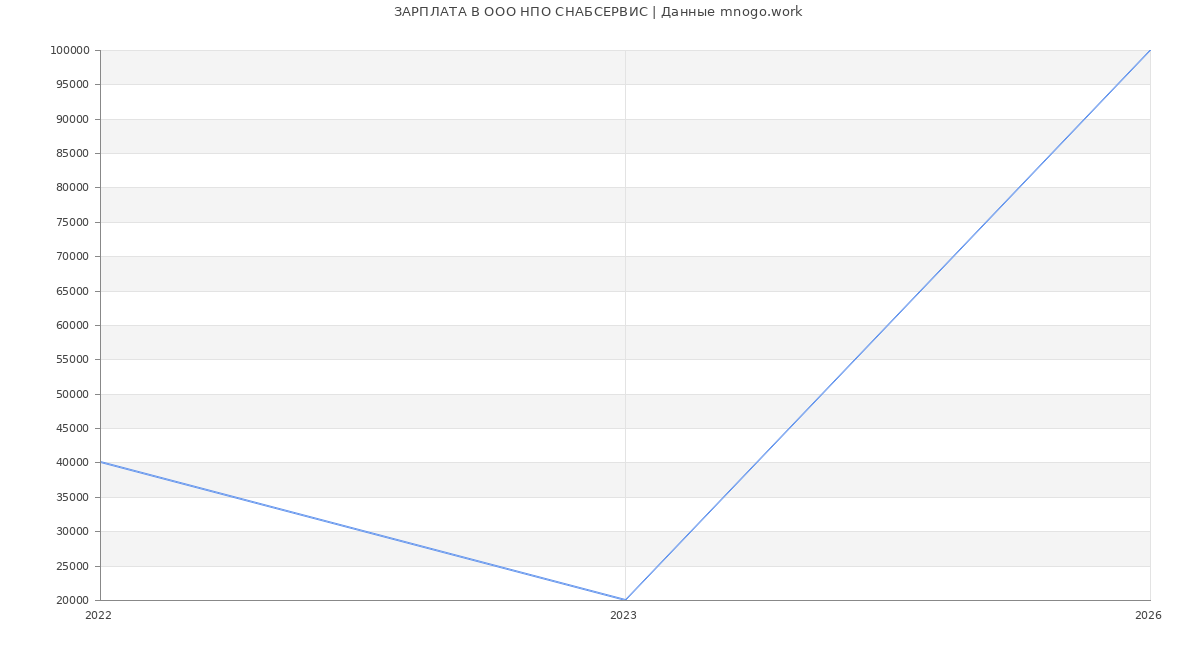The image size is (1200, 650).
Task: Click the chart title text
Action: click(x=598, y=12)
